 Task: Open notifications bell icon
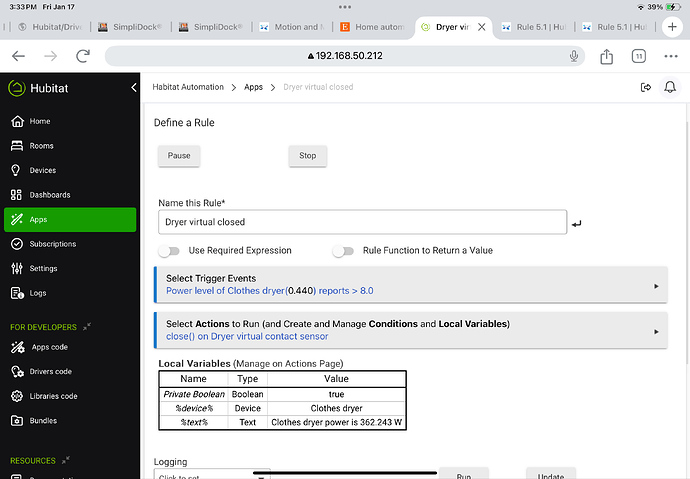point(670,87)
